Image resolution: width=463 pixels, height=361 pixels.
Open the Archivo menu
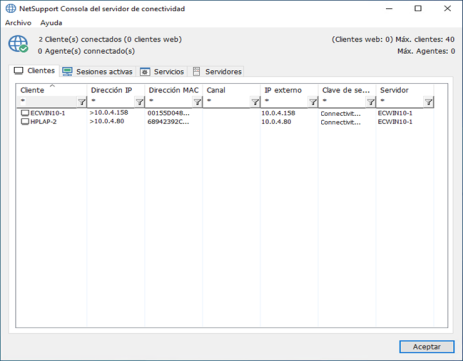point(18,23)
